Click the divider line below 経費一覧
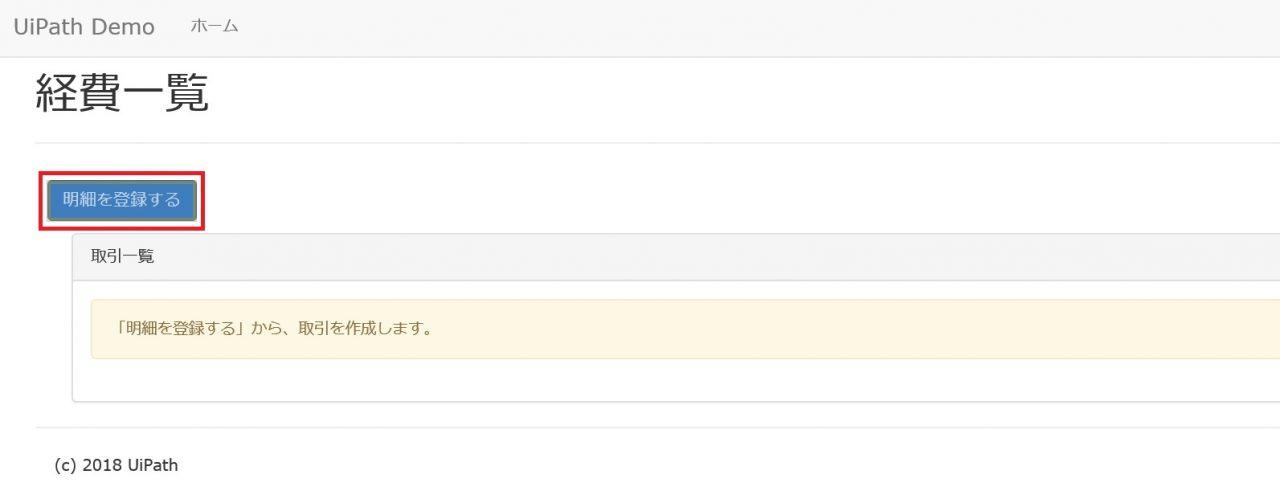The image size is (1280, 495). (658, 143)
